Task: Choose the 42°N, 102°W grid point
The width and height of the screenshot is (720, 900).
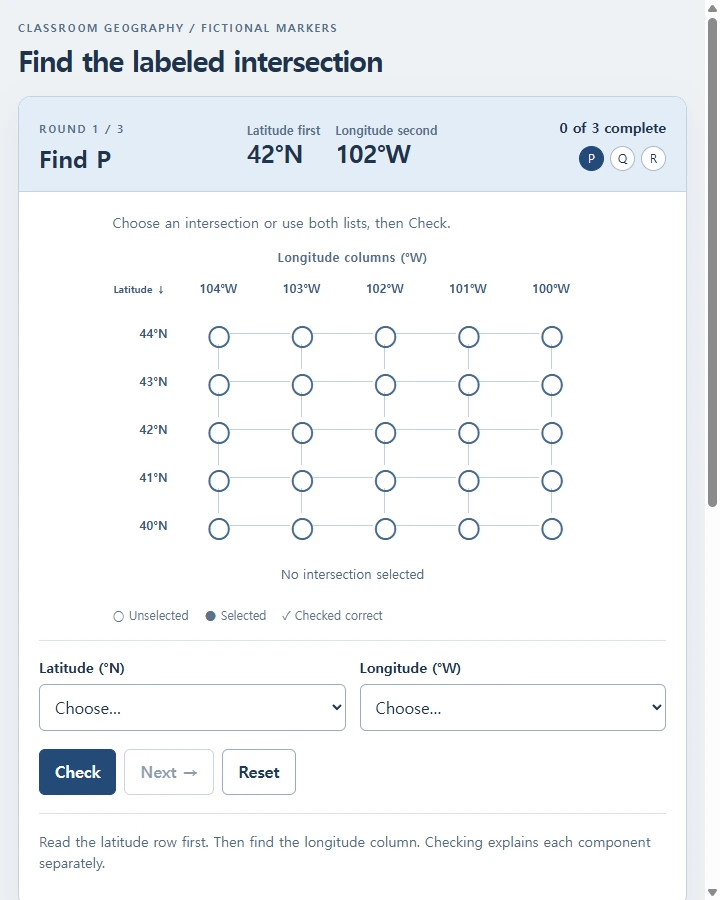Action: 385,433
